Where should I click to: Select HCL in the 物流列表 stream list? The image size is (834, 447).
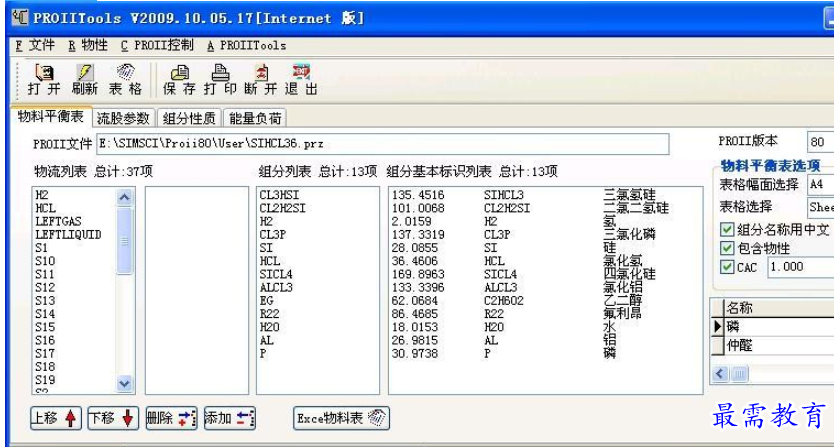[x=45, y=208]
